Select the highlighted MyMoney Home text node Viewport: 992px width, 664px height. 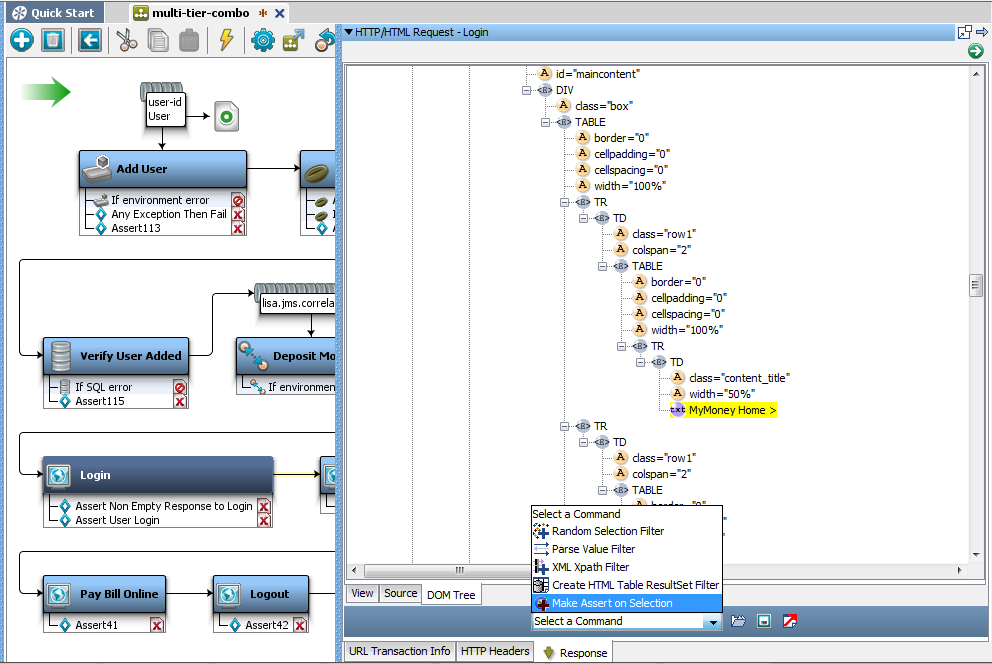tap(732, 410)
